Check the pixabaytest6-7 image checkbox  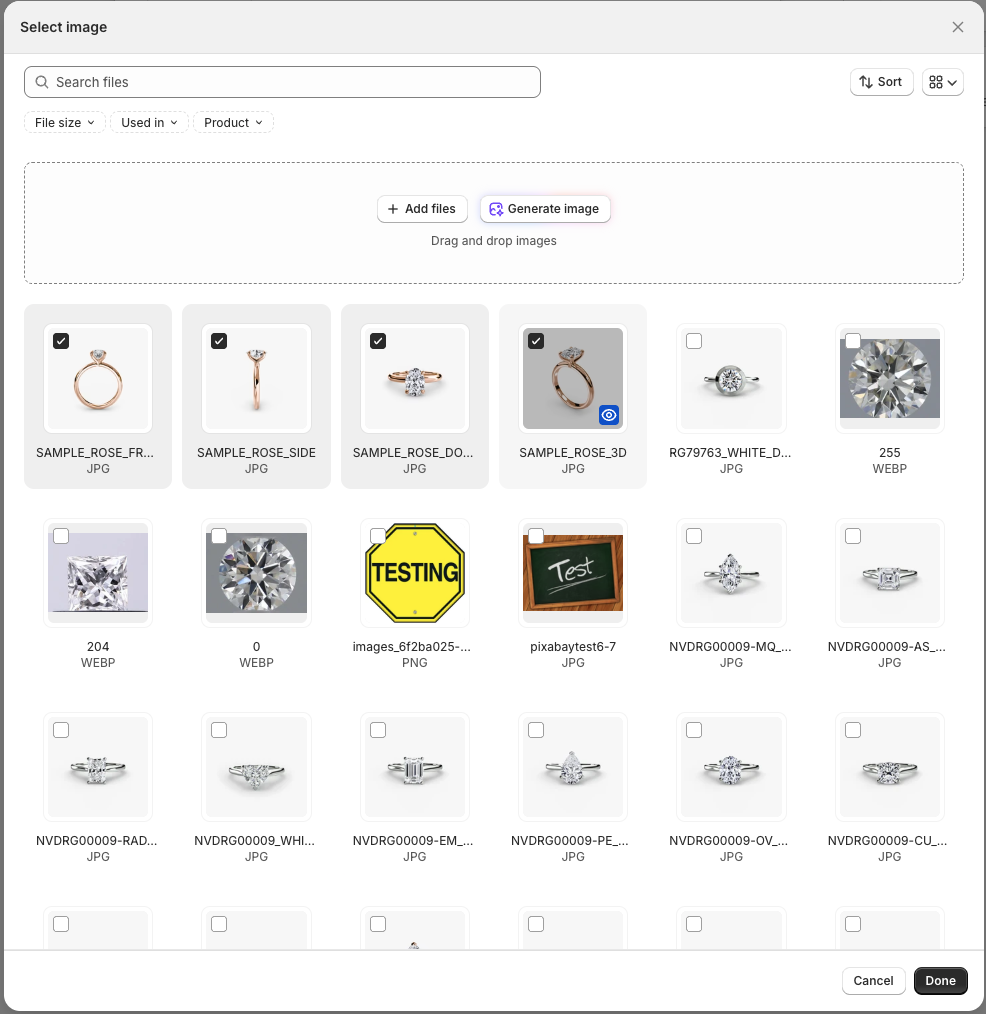pos(536,536)
